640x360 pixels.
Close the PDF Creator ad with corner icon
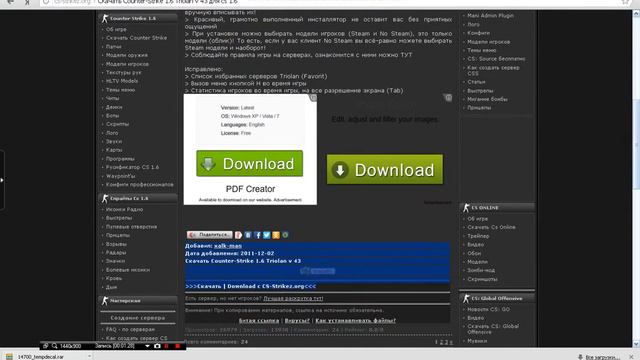(313, 98)
